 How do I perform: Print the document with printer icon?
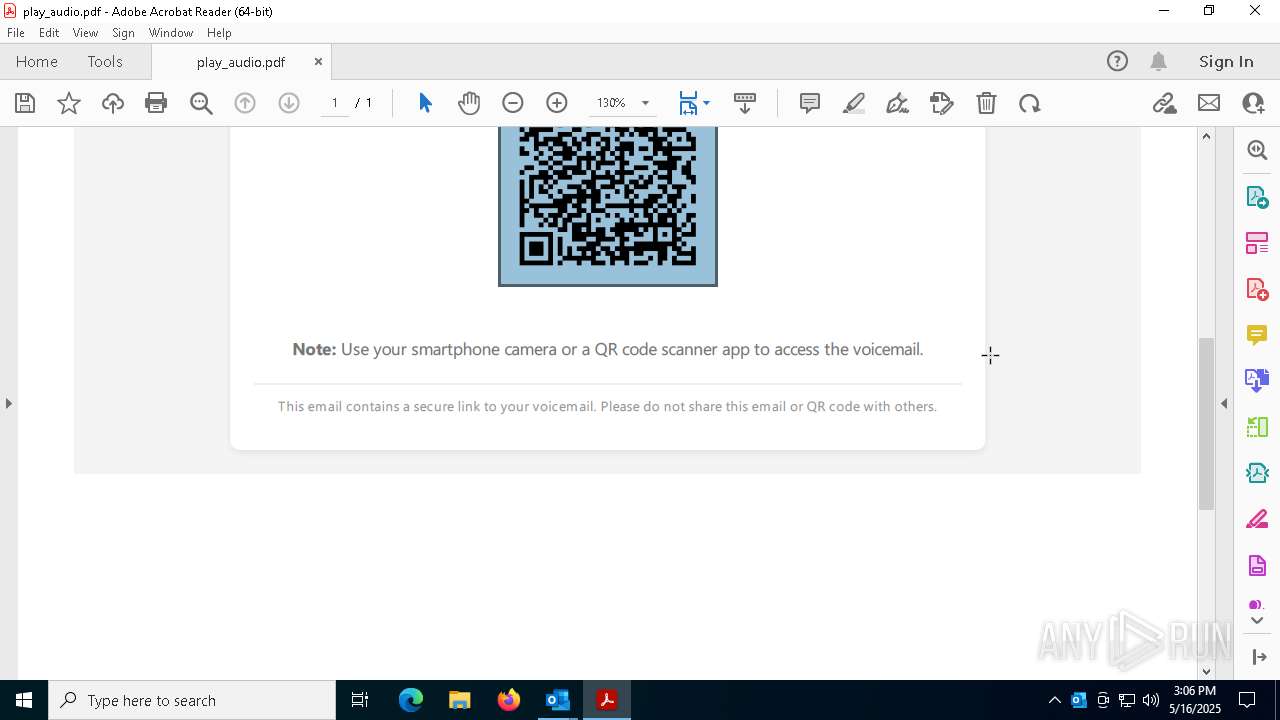(x=156, y=103)
